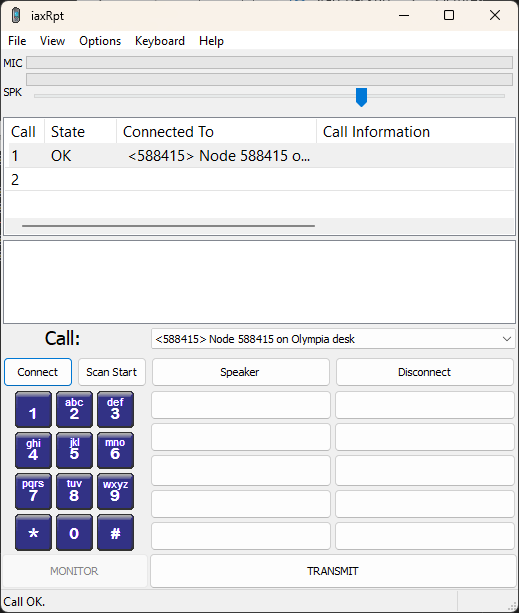Tap keypad key 7 pqrs
Image resolution: width=519 pixels, height=613 pixels.
click(x=33, y=491)
